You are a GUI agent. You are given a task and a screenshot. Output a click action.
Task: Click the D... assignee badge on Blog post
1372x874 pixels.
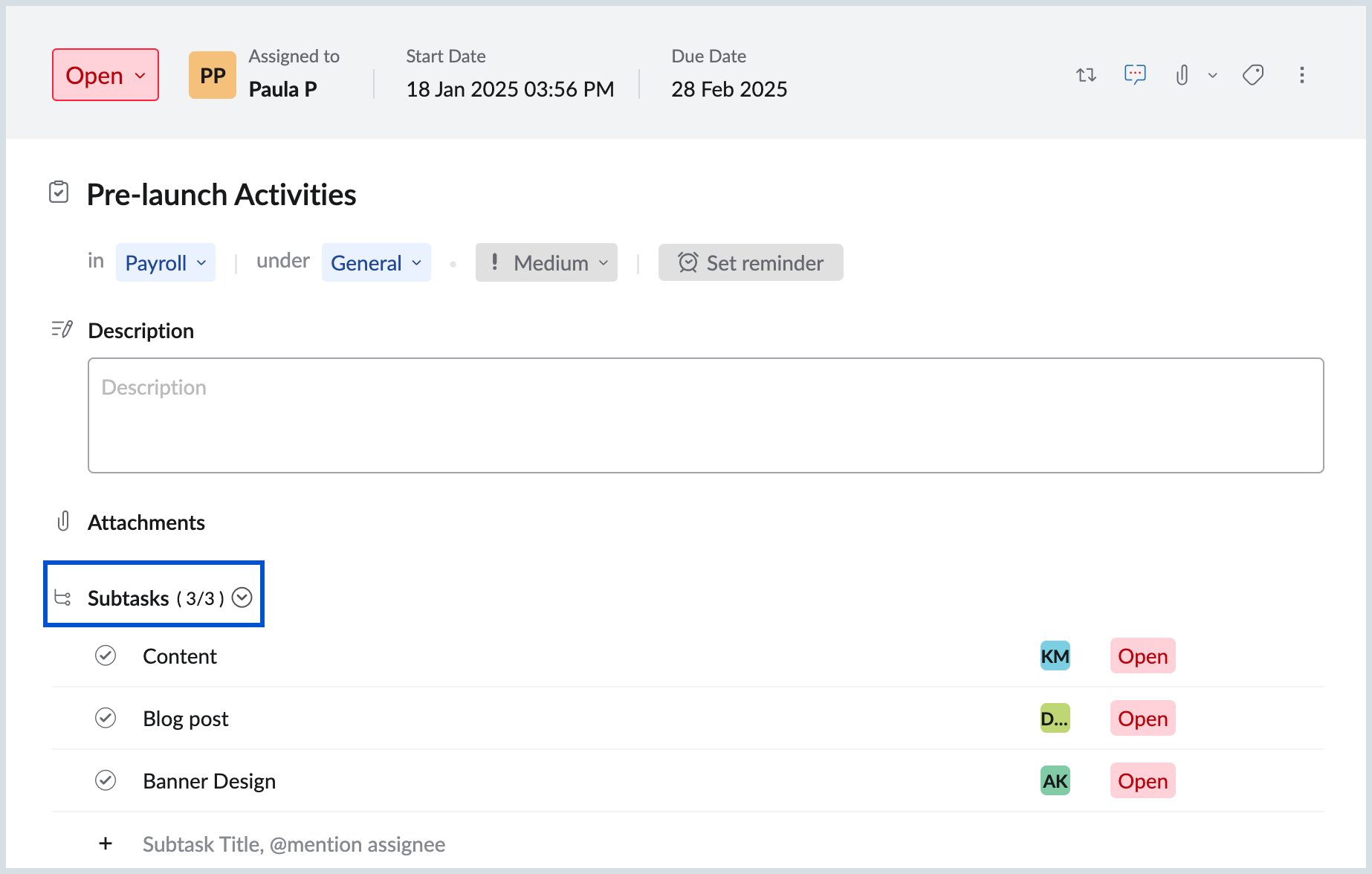1055,718
